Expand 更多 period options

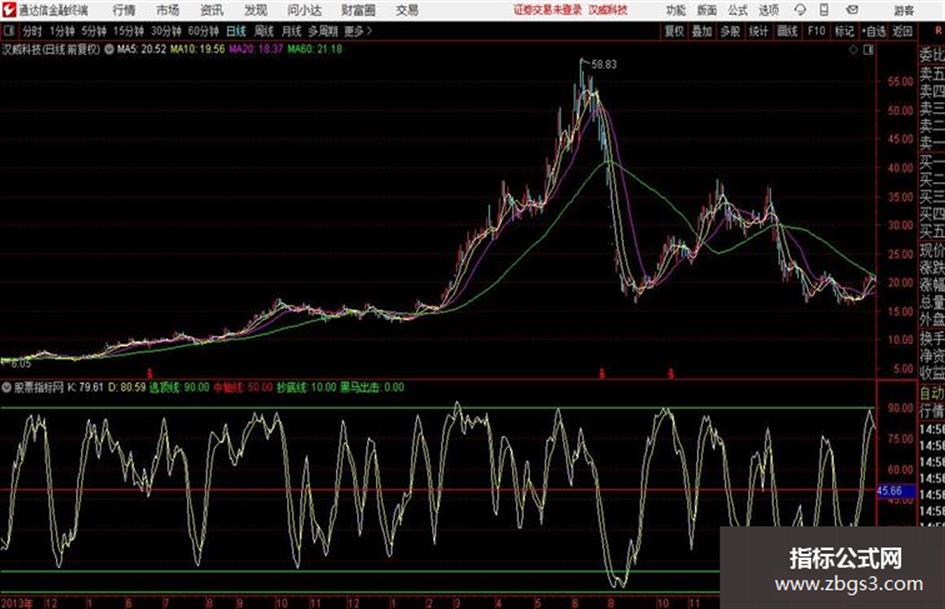(x=357, y=31)
